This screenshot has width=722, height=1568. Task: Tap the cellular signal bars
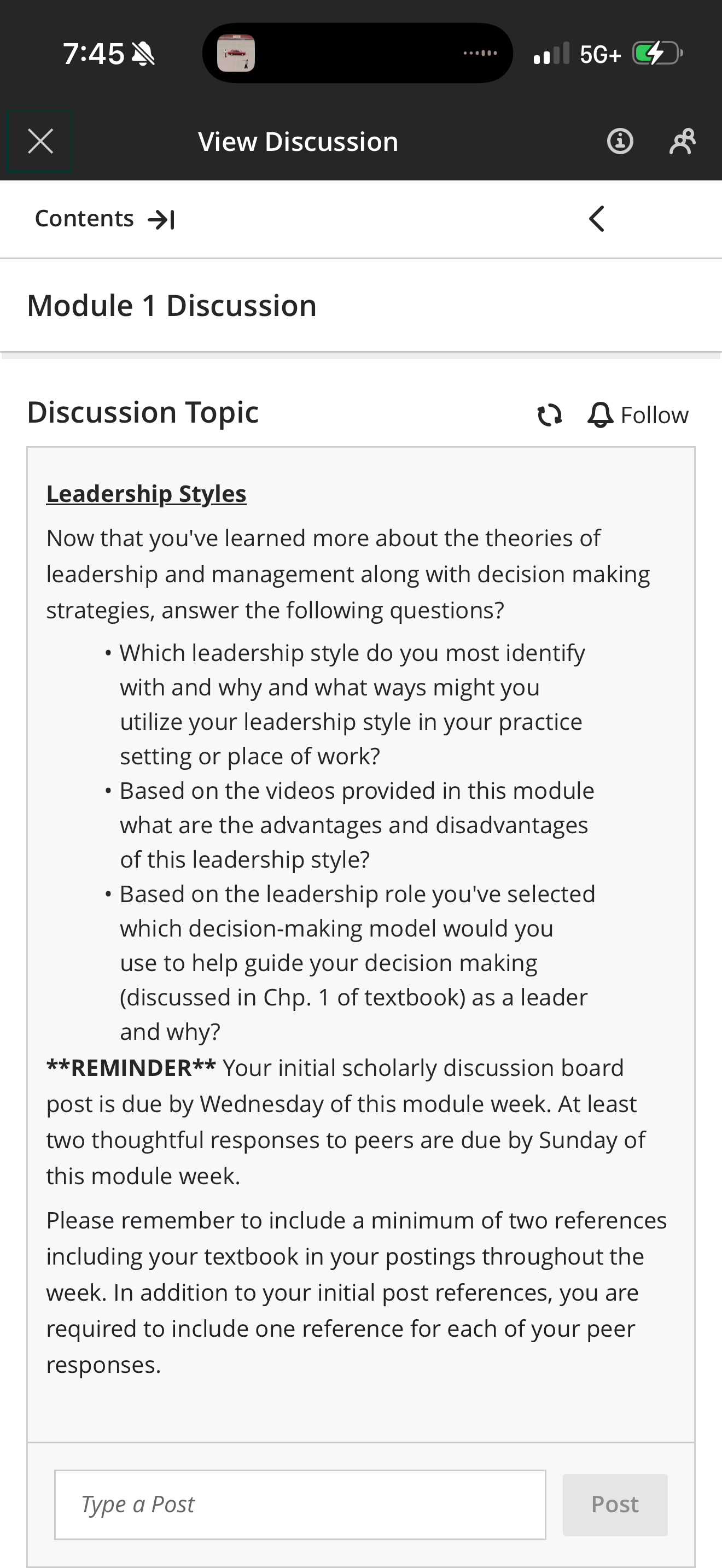(551, 54)
